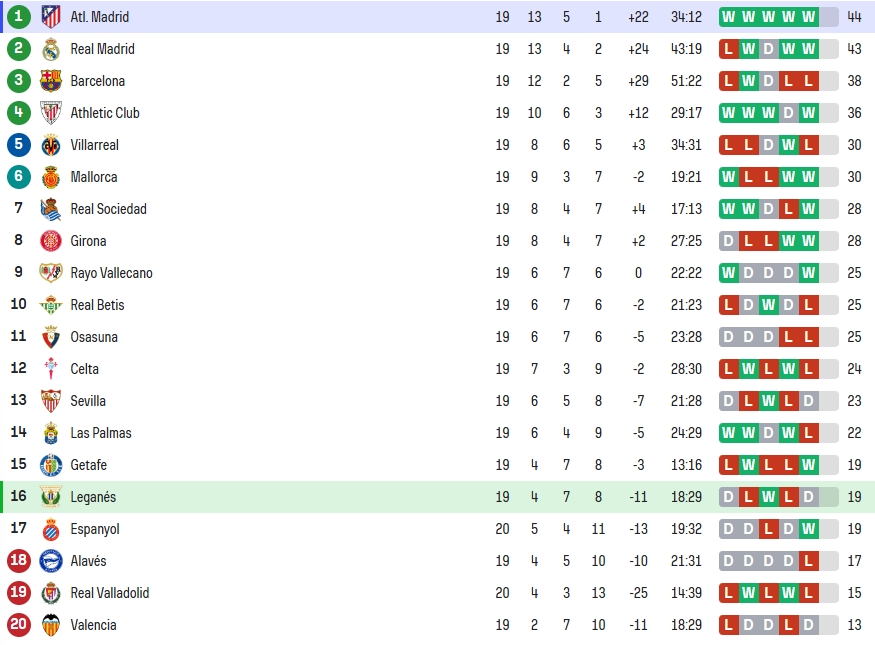Click Osasuna's first draw badge
Image resolution: width=875 pixels, height=645 pixels.
(x=728, y=337)
